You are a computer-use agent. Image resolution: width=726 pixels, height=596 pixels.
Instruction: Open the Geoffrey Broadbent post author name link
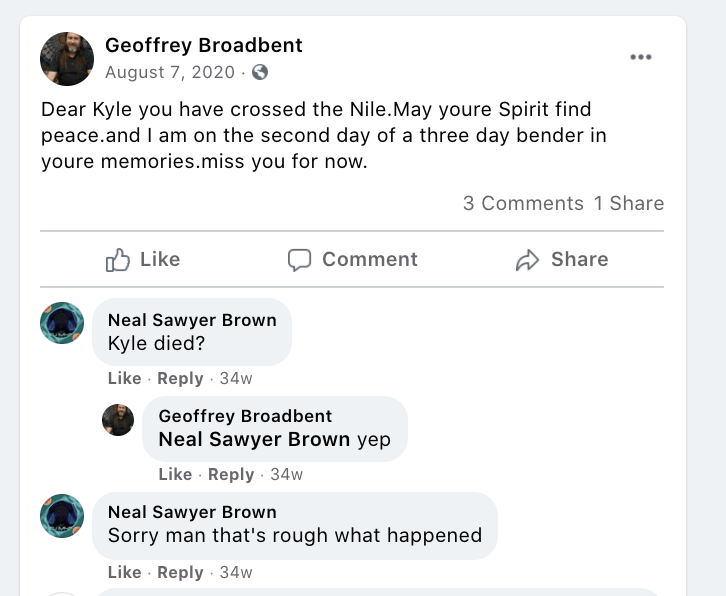coord(204,45)
